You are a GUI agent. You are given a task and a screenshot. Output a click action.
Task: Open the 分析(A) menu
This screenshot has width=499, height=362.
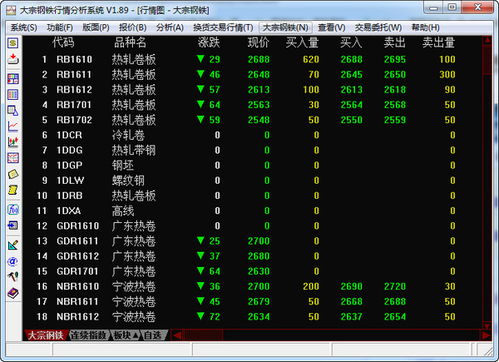pyautogui.click(x=170, y=28)
